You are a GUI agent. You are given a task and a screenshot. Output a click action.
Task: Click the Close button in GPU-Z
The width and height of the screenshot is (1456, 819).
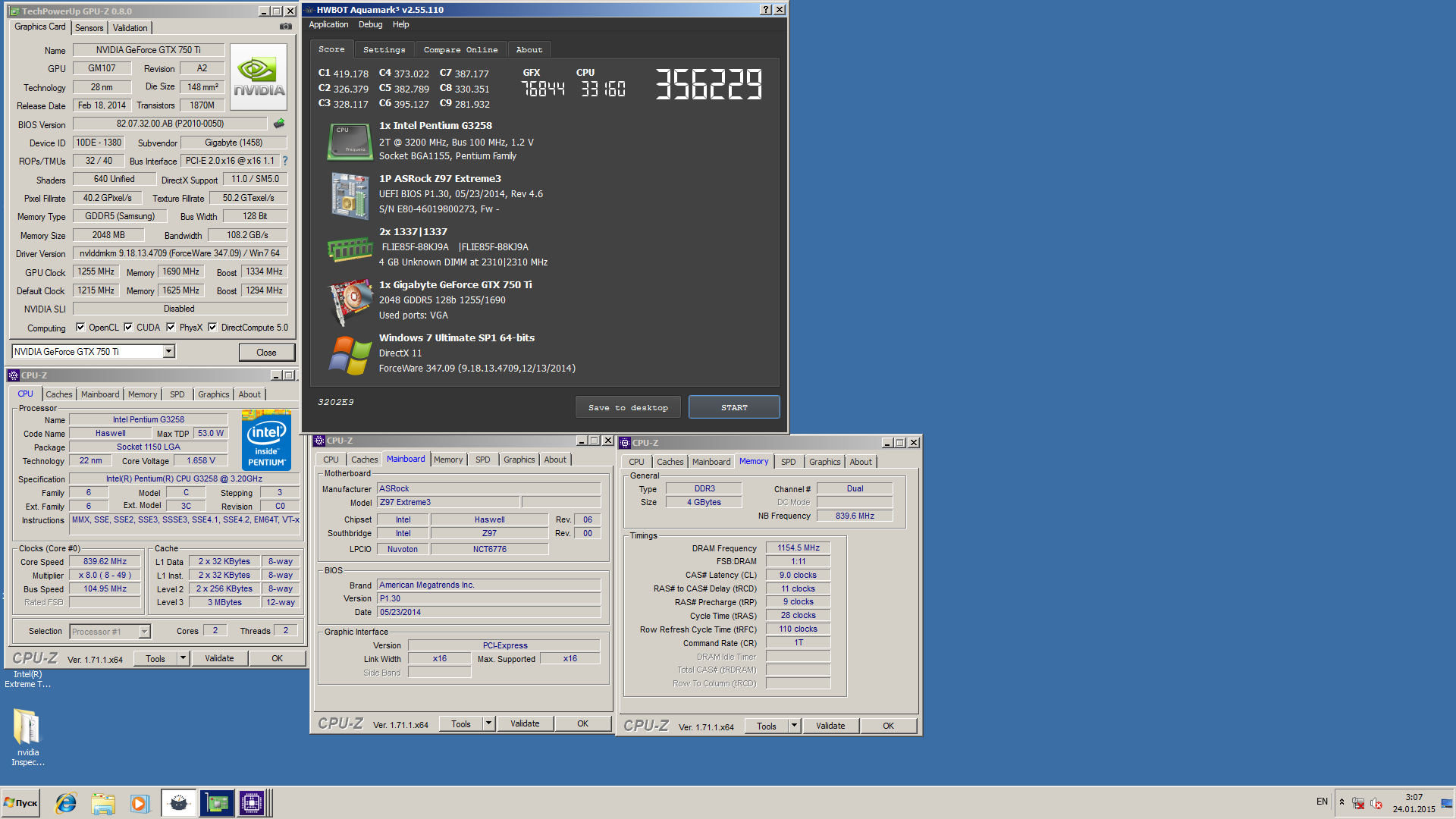(266, 353)
